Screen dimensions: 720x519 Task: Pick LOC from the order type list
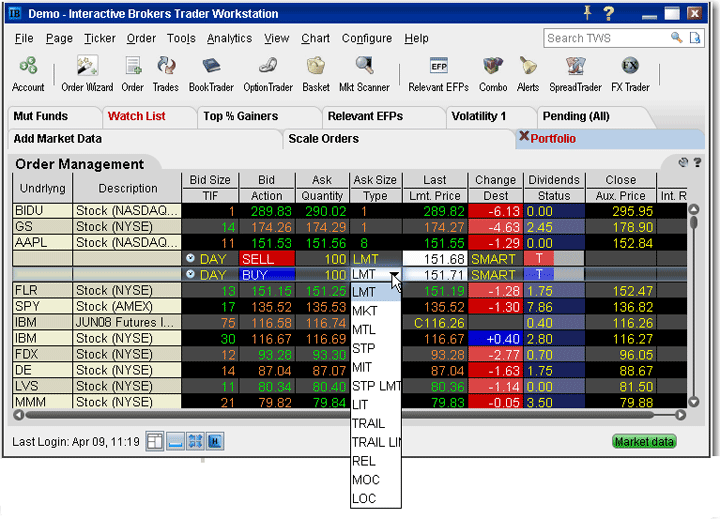coord(376,499)
